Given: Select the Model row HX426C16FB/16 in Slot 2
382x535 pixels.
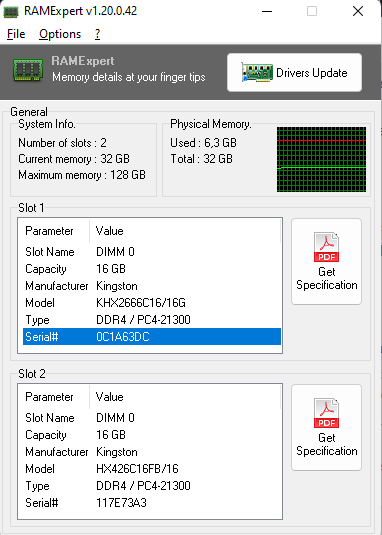Looking at the screenshot, I should click(152, 468).
